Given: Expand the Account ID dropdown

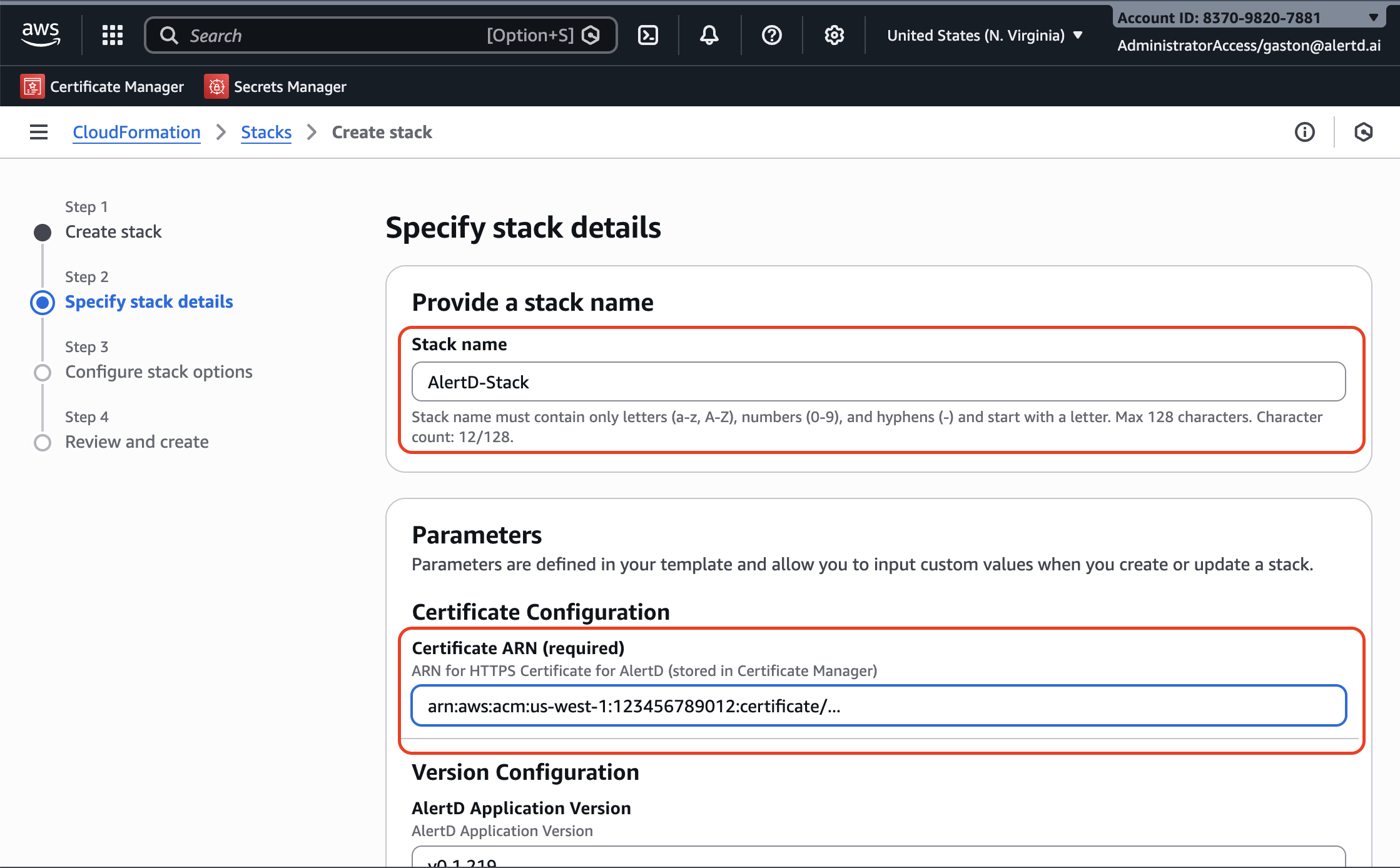Looking at the screenshot, I should 1374,18.
